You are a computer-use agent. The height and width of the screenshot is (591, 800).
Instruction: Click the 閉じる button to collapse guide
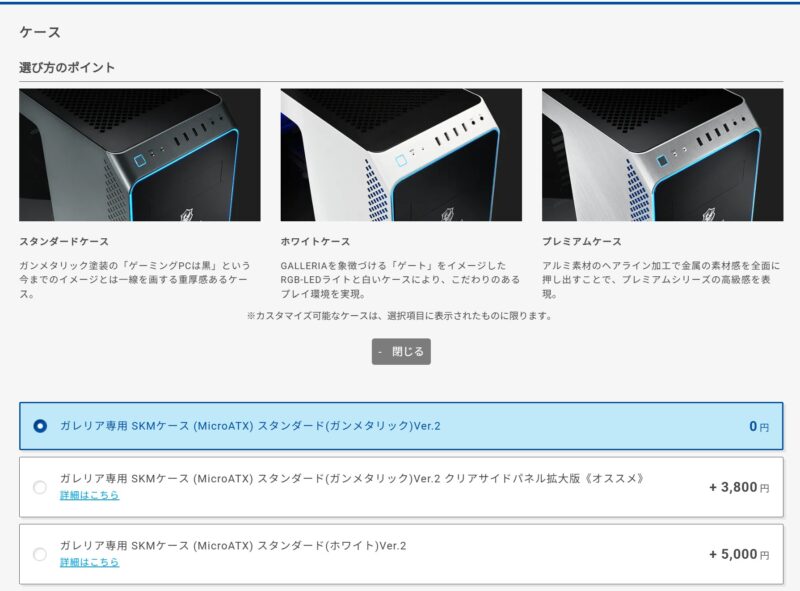tap(401, 352)
